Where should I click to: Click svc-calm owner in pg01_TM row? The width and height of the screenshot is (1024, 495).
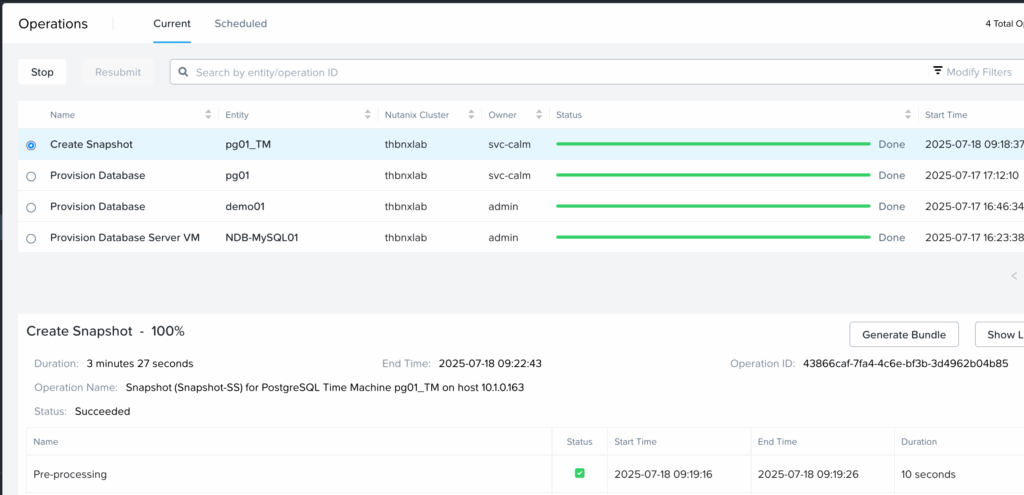click(509, 144)
